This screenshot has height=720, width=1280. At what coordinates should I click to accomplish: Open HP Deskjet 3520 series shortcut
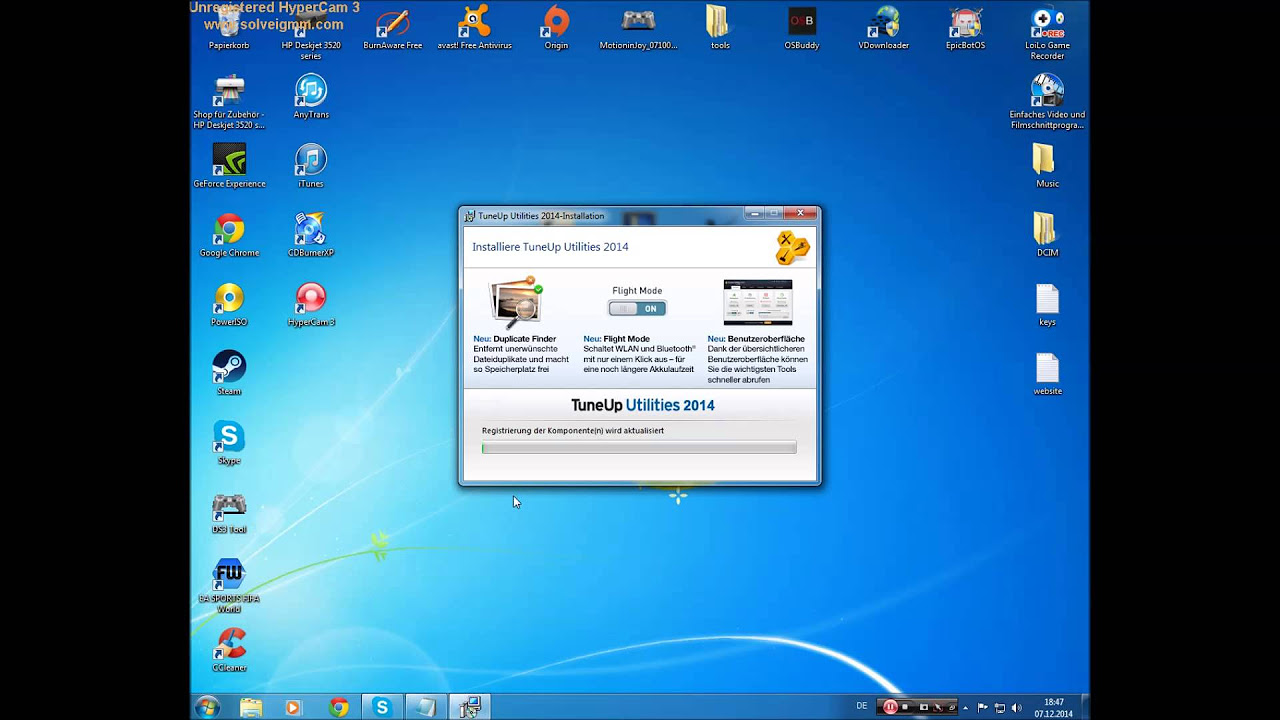click(311, 32)
